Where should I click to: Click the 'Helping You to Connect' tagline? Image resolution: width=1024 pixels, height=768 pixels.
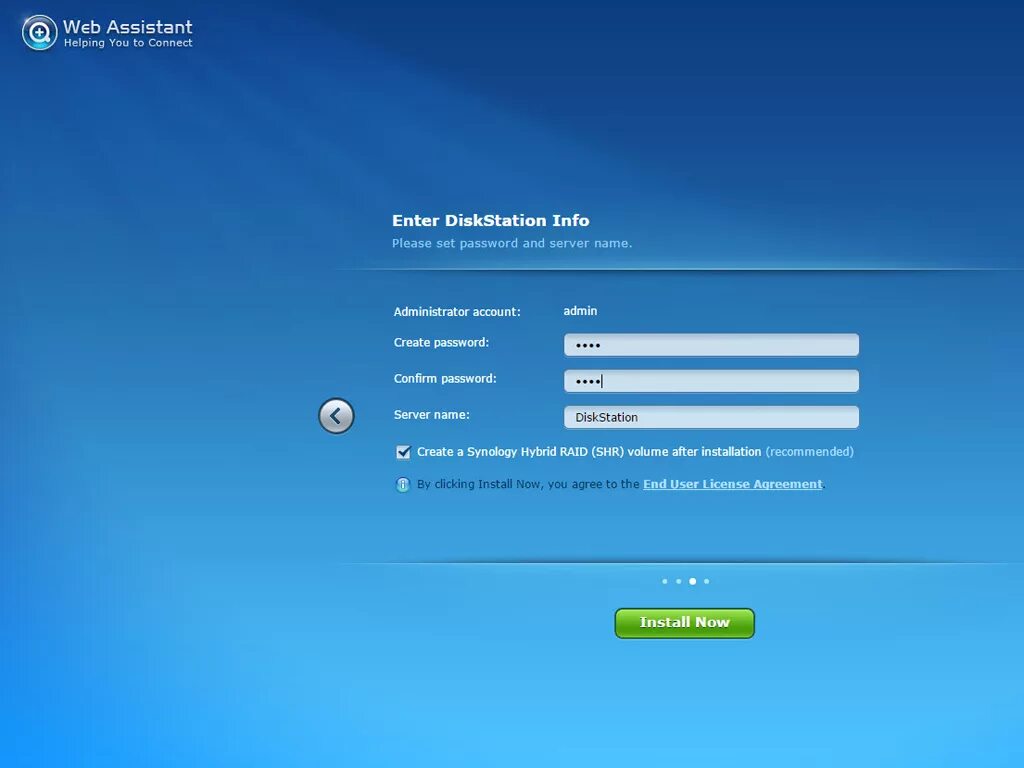pos(128,42)
